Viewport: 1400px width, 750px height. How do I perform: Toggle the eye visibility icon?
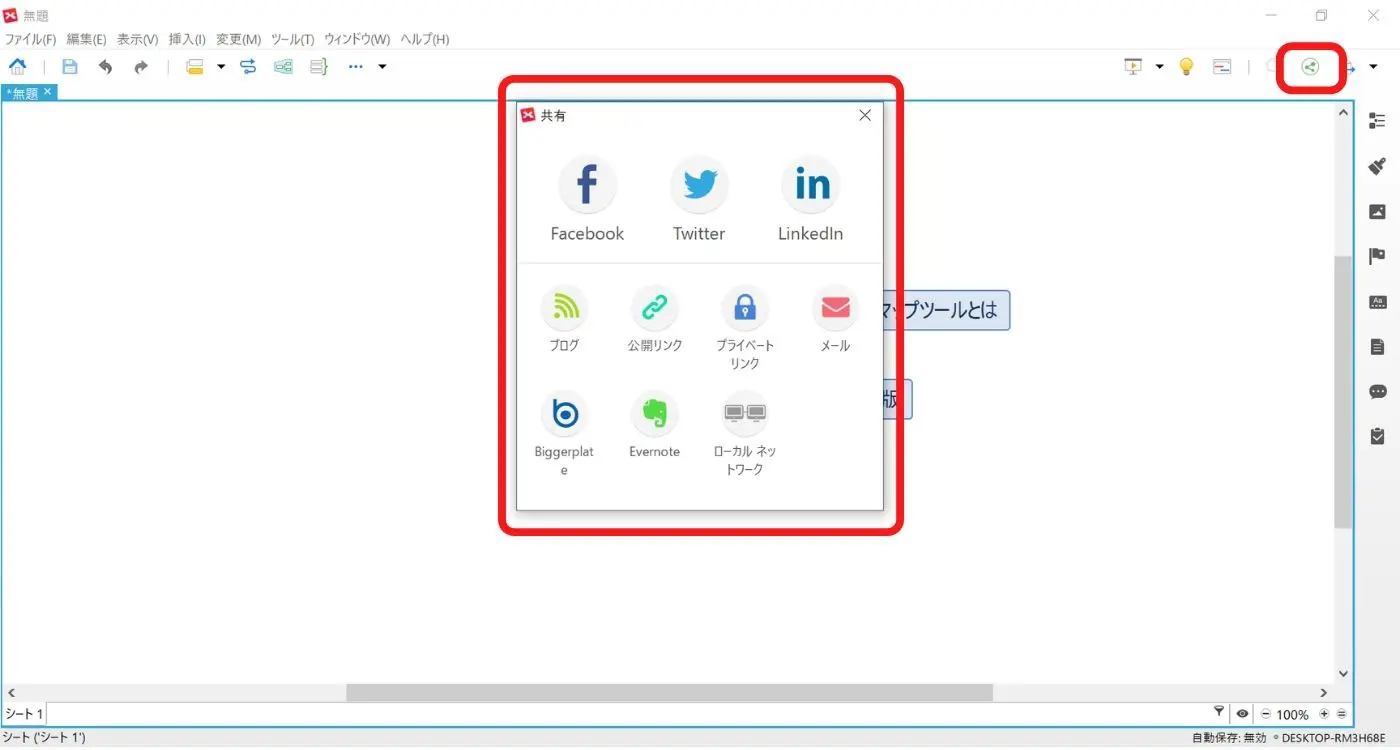(1242, 714)
